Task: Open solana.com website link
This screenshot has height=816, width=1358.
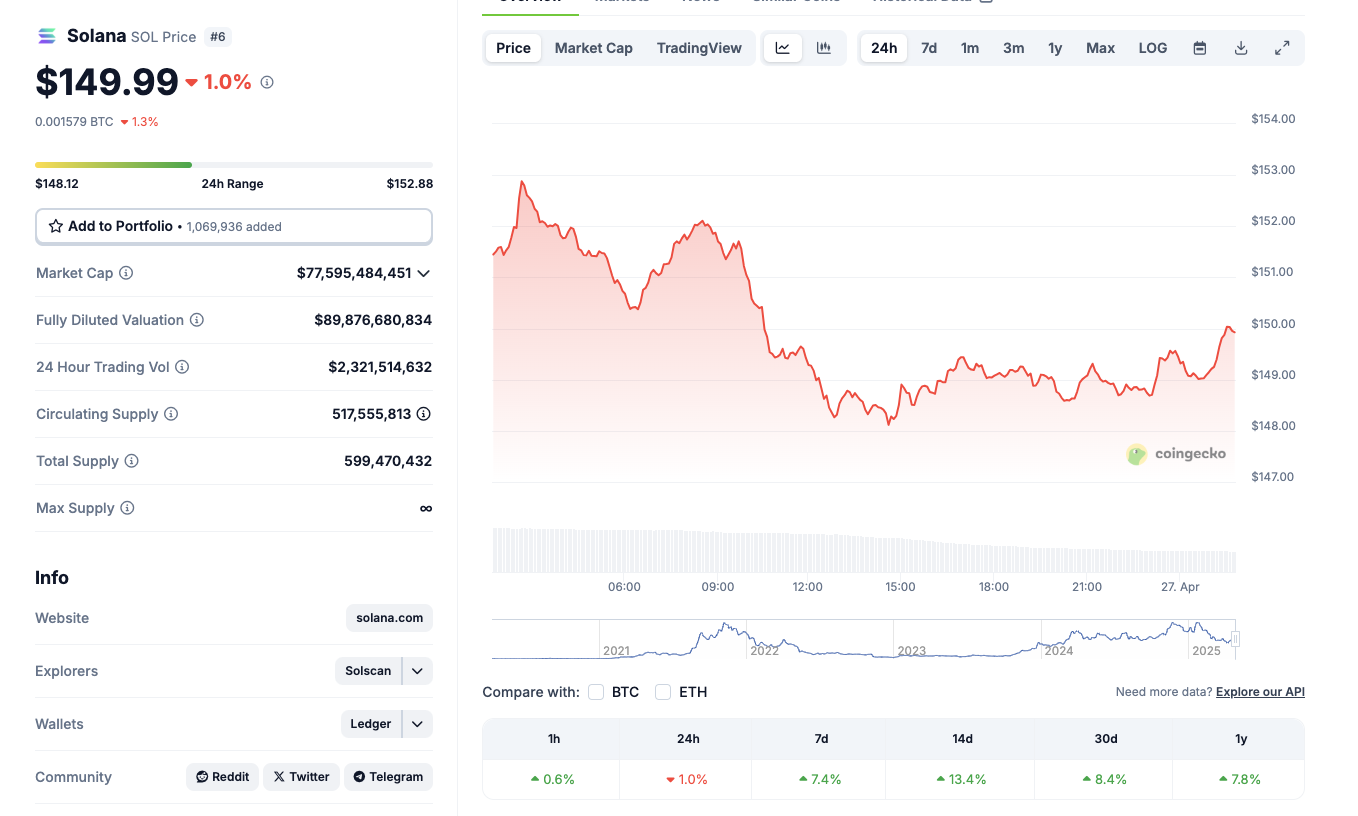Action: 390,618
